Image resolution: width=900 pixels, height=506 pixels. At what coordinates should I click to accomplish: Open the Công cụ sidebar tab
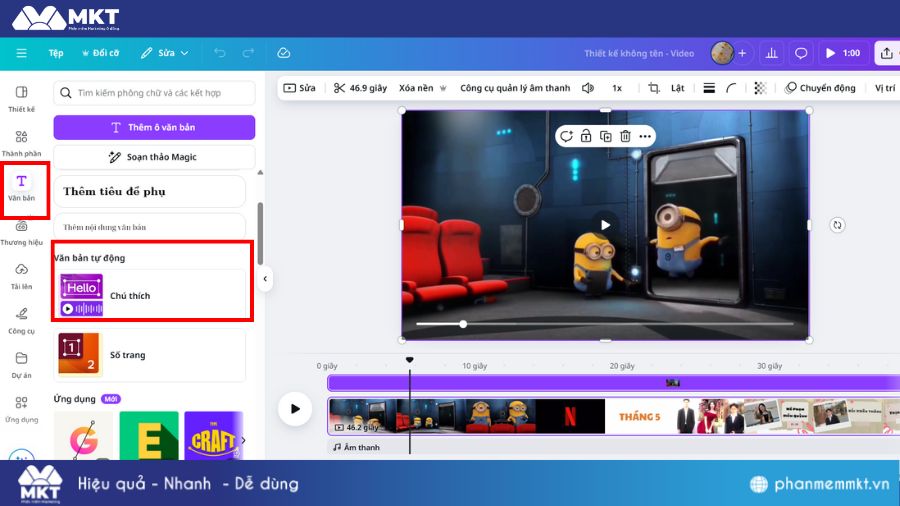21,320
